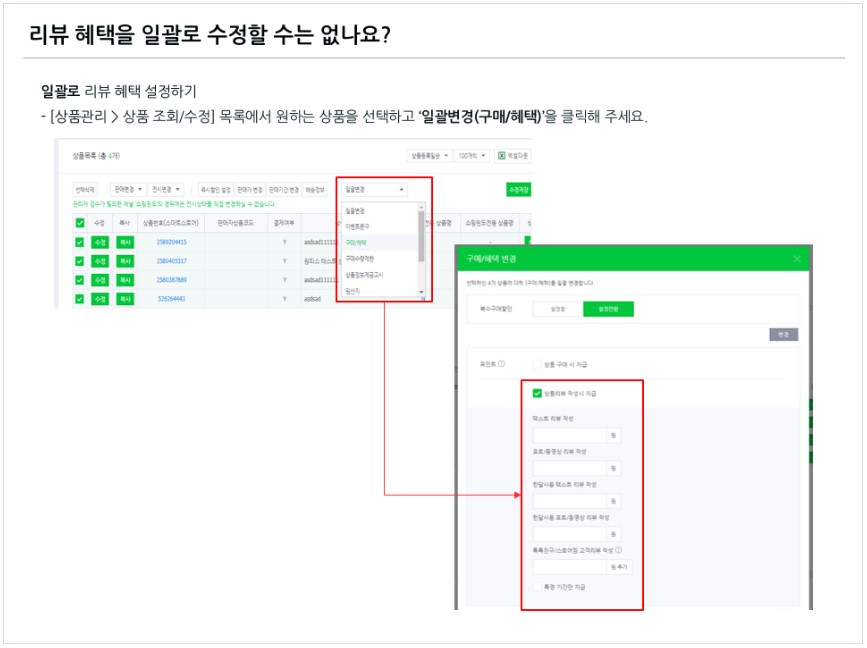
Task: Click info icon beside 톡톡친구/스토어찜 고객리뷰 작성
Action: coord(619,549)
